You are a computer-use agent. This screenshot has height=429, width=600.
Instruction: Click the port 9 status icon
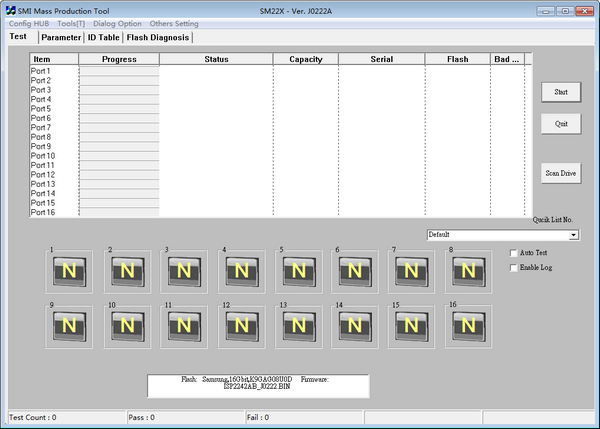coord(70,325)
